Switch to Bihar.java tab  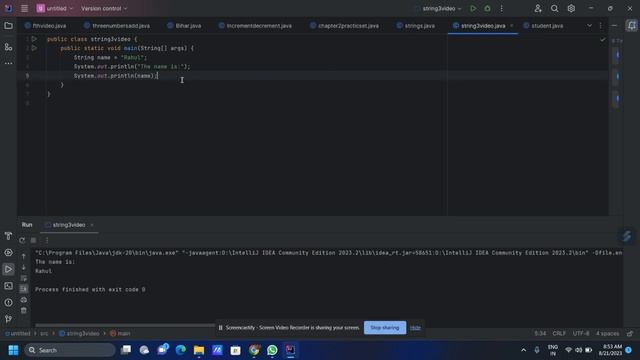click(x=184, y=26)
